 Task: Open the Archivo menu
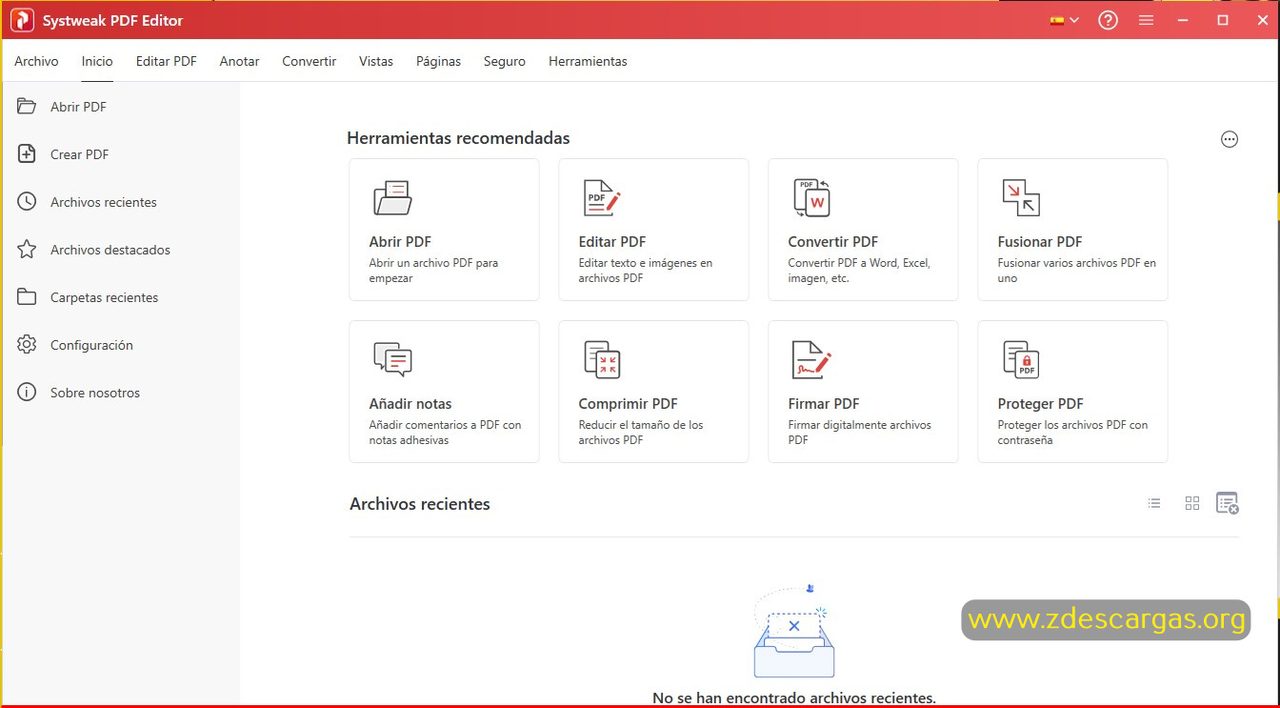tap(36, 61)
